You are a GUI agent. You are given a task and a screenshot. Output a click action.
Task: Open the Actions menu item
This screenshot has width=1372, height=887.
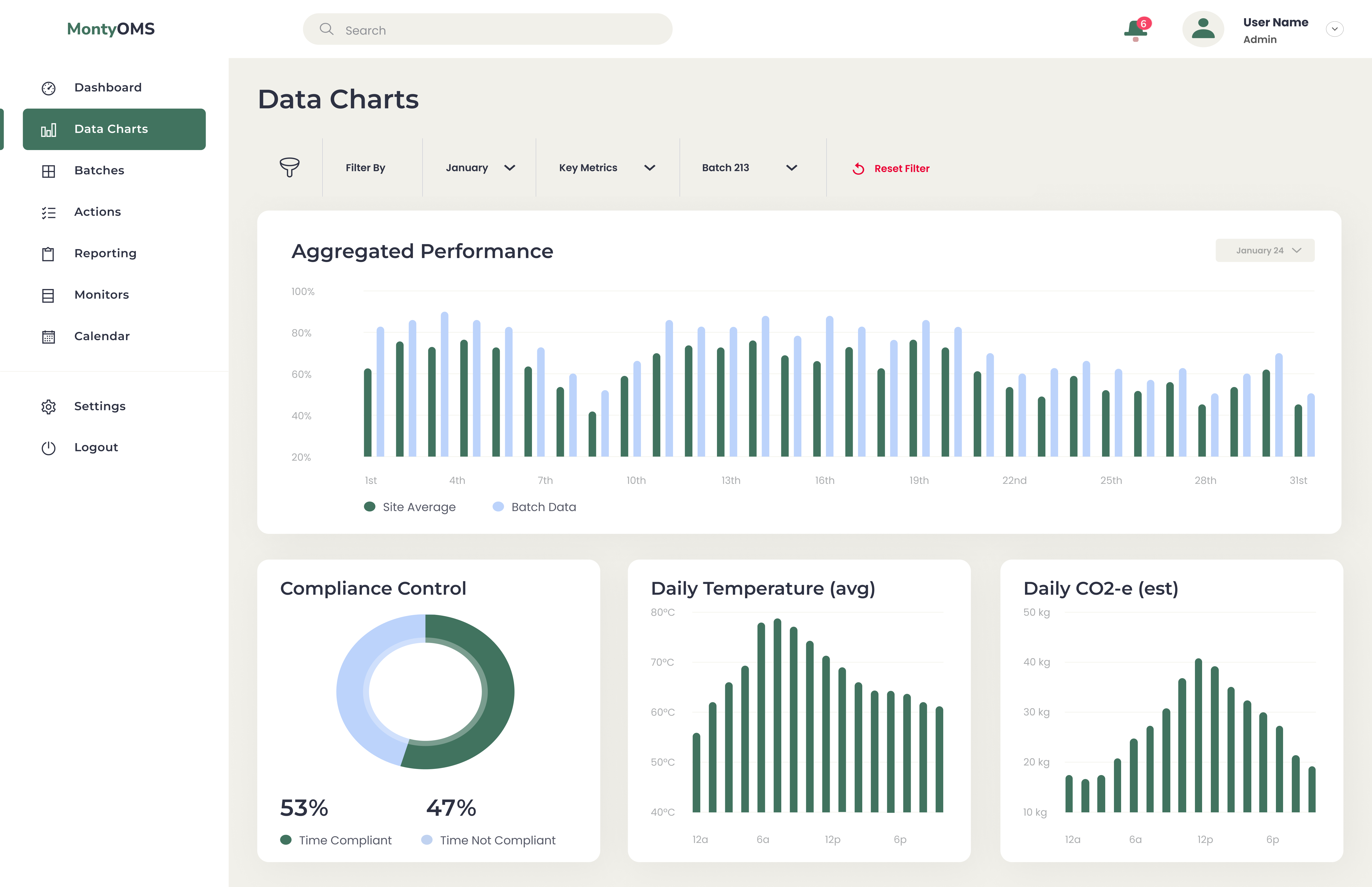click(x=114, y=212)
